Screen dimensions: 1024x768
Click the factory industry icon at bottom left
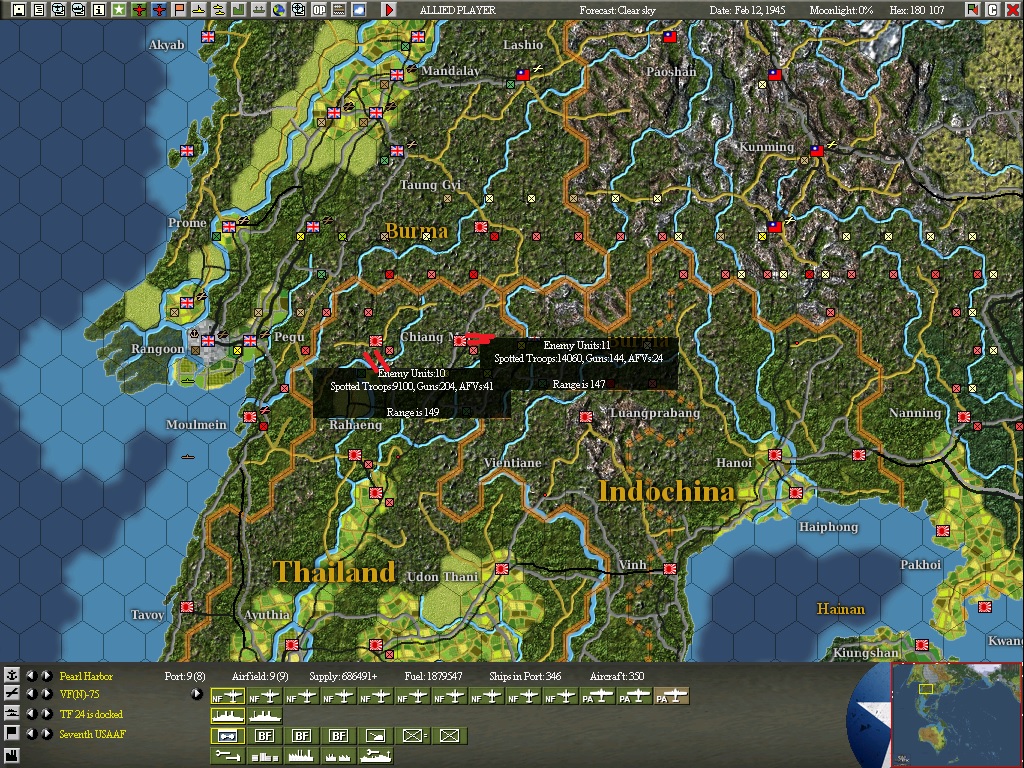pos(12,757)
